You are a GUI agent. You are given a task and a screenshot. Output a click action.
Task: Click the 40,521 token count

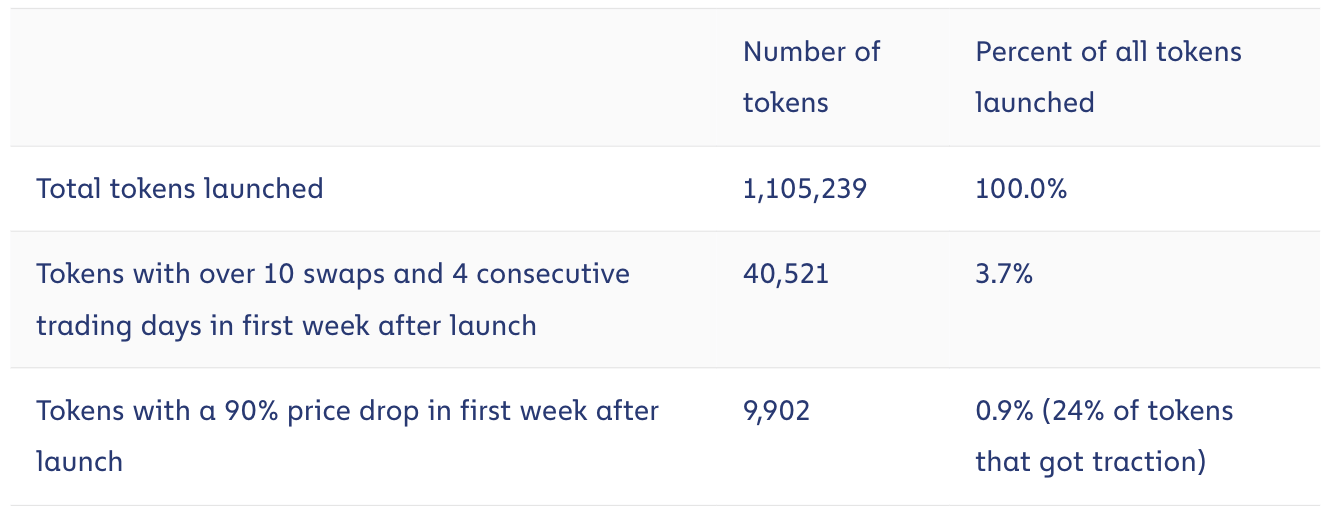tap(786, 274)
